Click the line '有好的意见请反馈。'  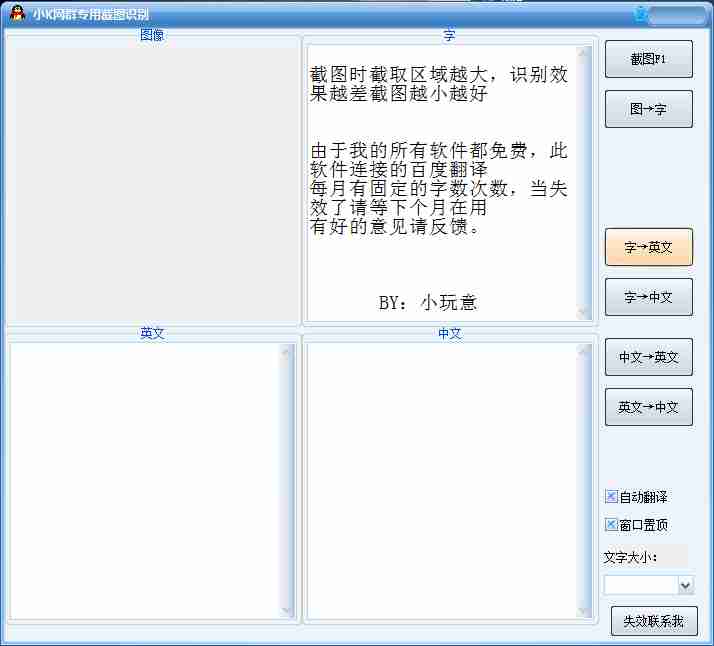click(x=394, y=226)
